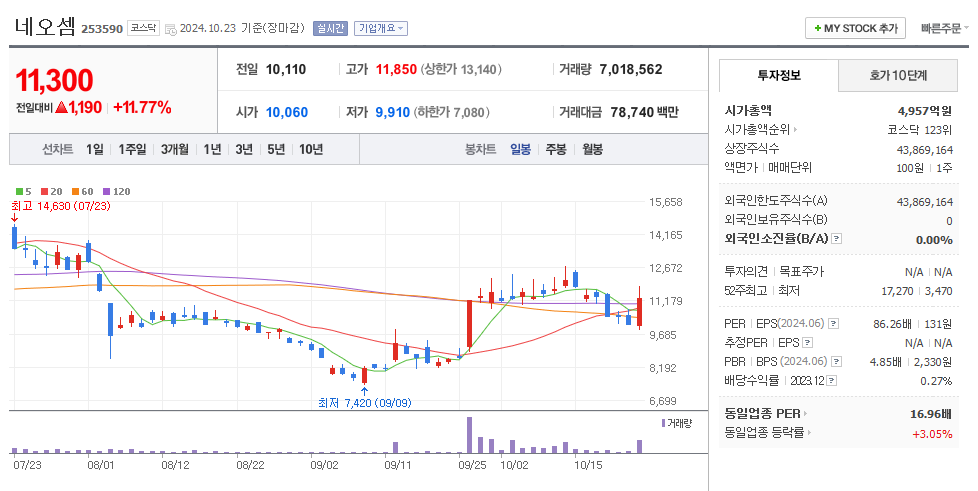Image resolution: width=978 pixels, height=491 pixels.
Task: Click the 목표주가 link
Action: tap(801, 272)
